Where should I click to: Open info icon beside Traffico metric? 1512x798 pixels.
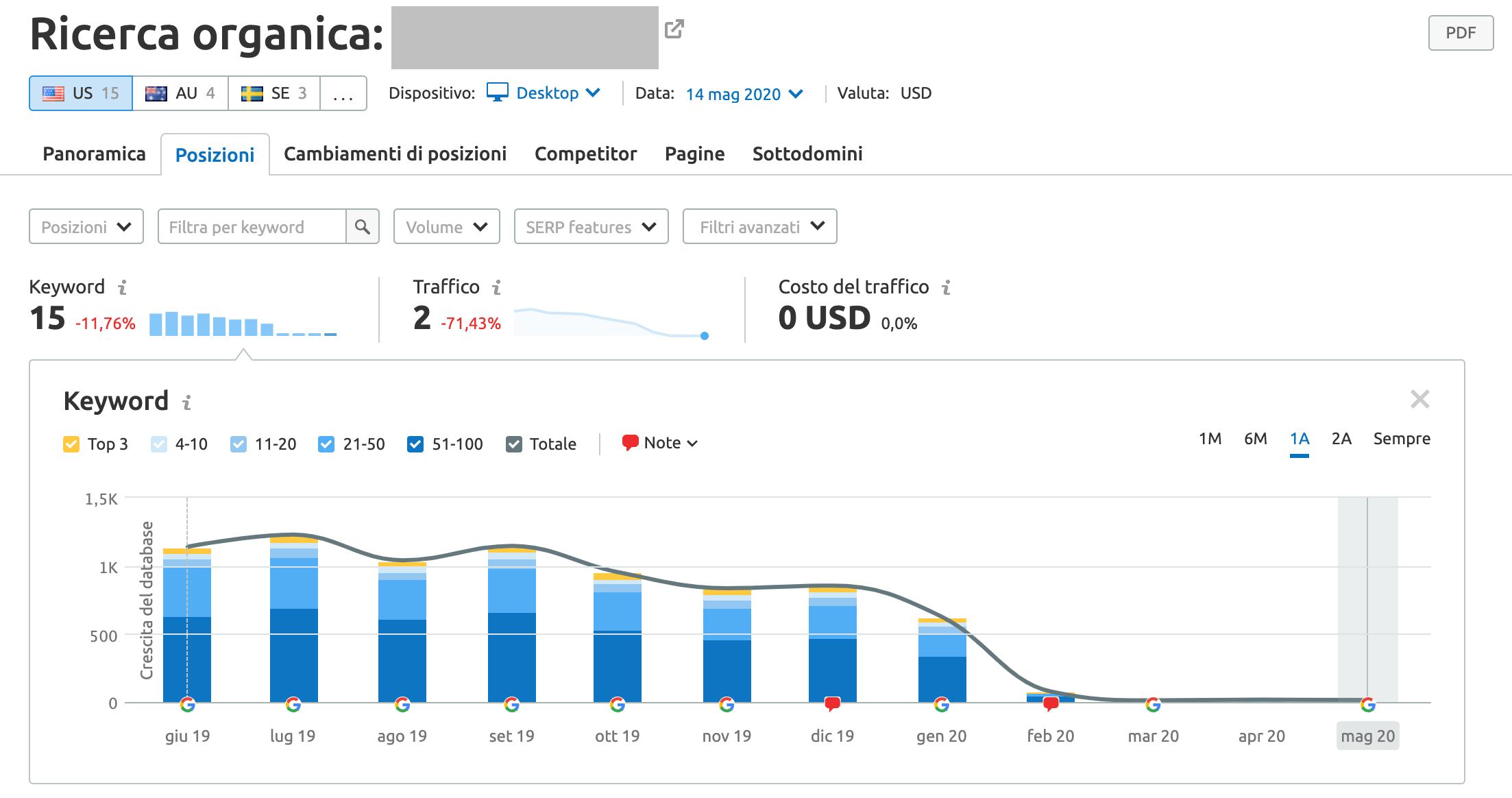497,287
